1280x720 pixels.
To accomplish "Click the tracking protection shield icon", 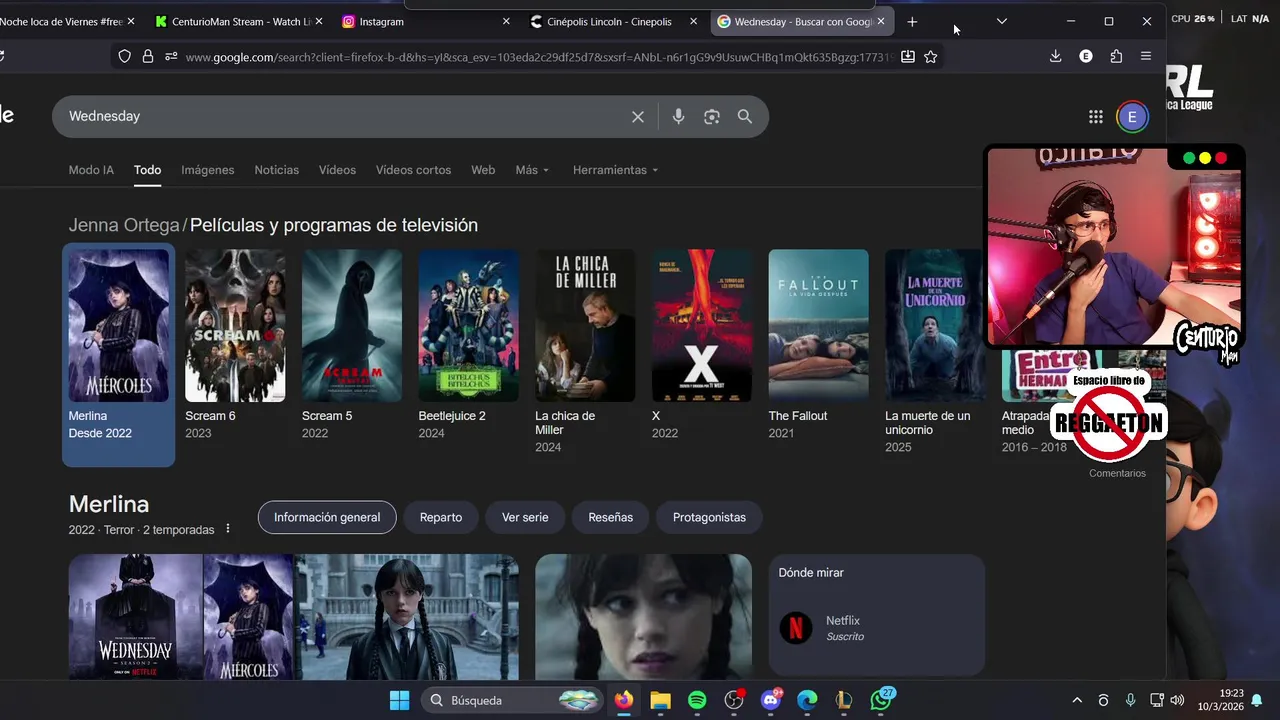I will (125, 57).
